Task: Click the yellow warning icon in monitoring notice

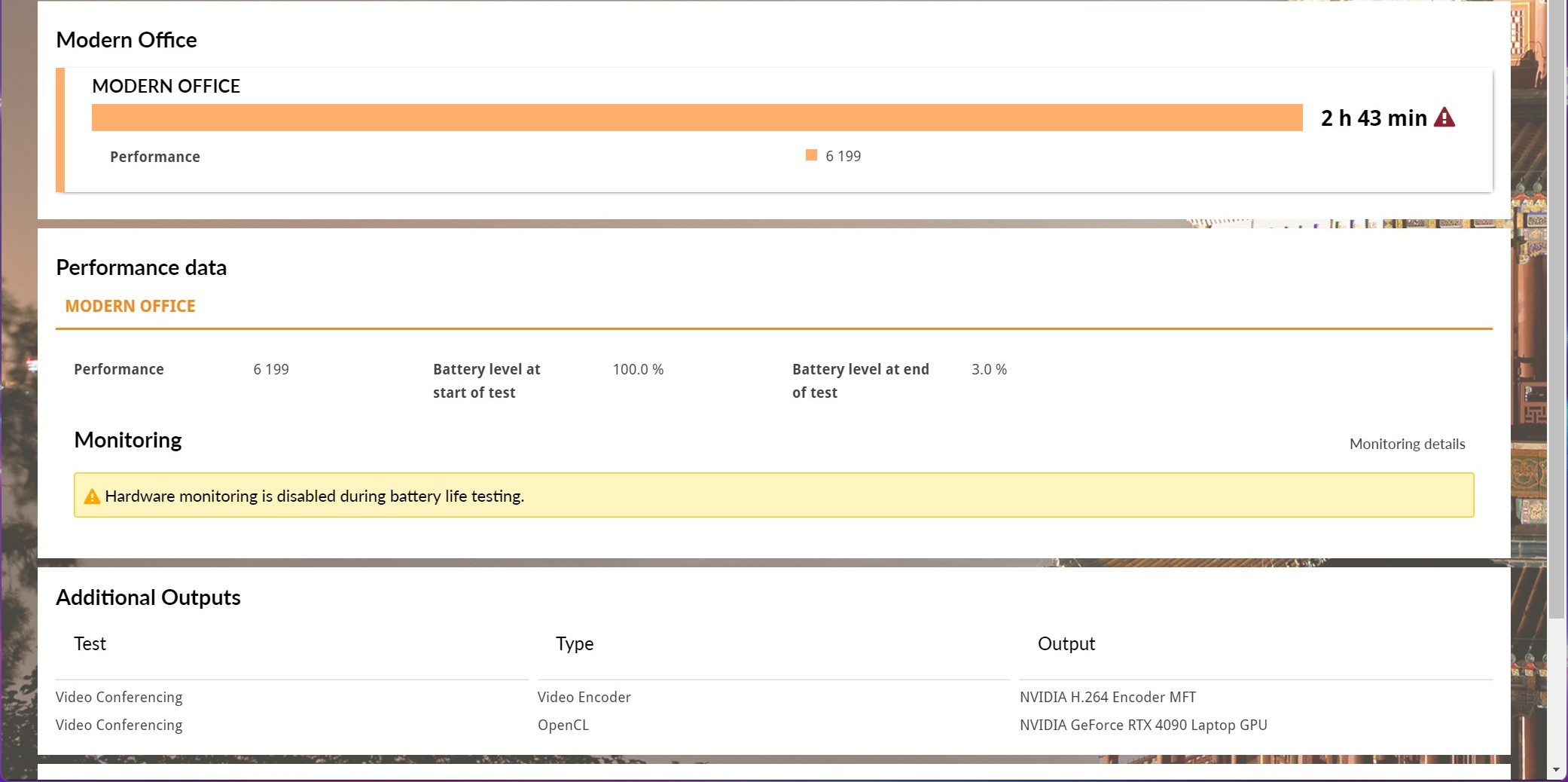Action: pyautogui.click(x=92, y=496)
